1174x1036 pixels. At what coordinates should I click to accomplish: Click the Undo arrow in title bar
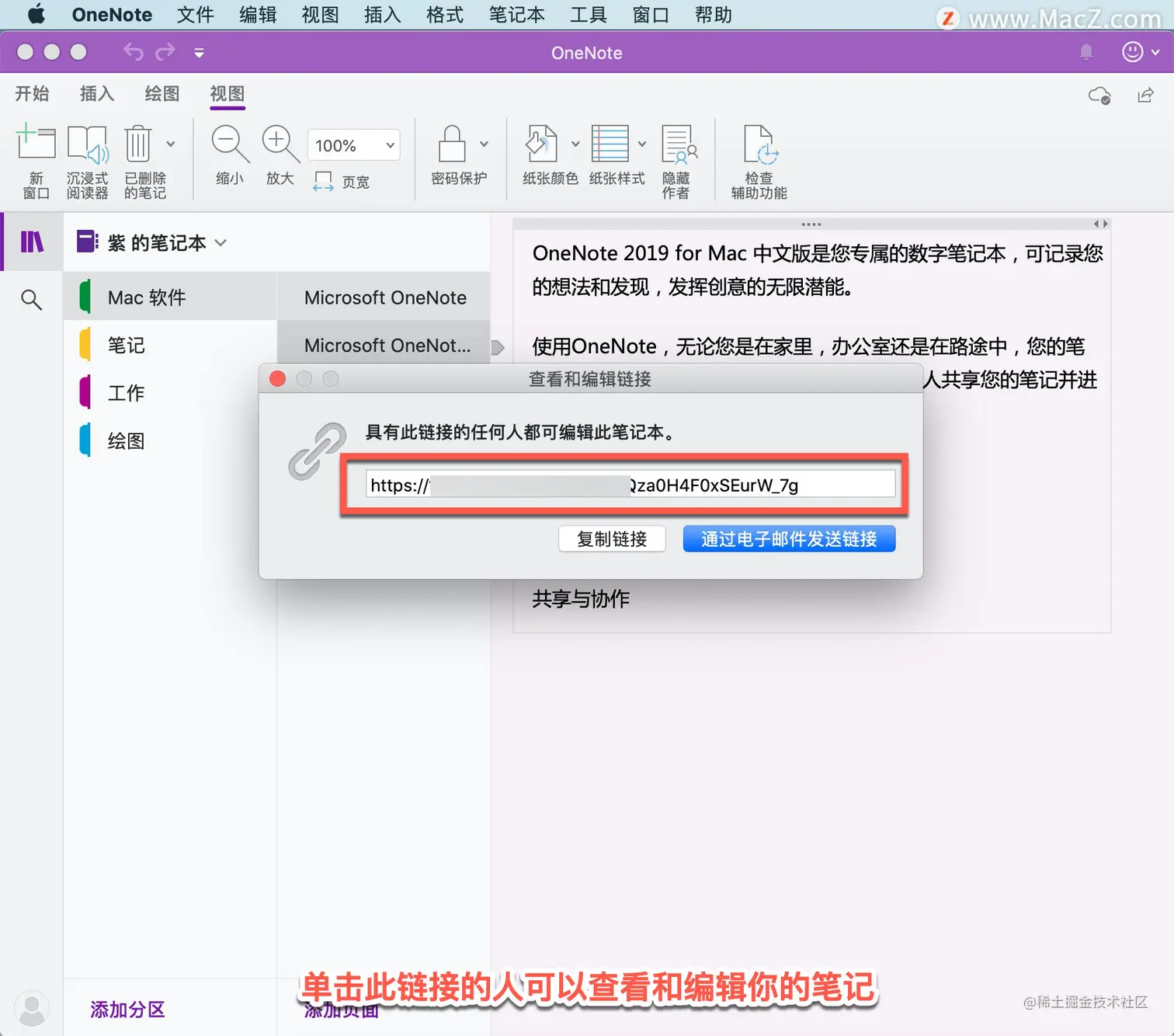134,52
